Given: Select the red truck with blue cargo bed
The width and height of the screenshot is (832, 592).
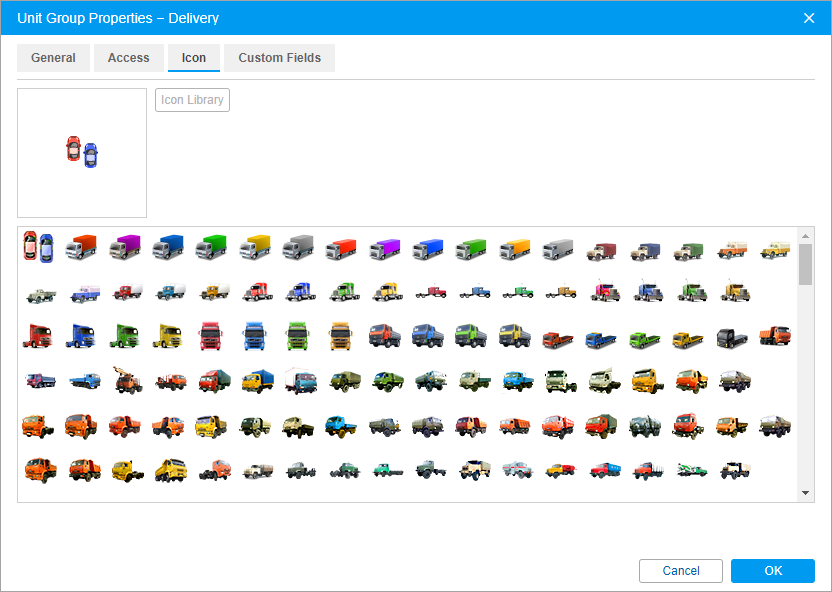Looking at the screenshot, I should (605, 469).
